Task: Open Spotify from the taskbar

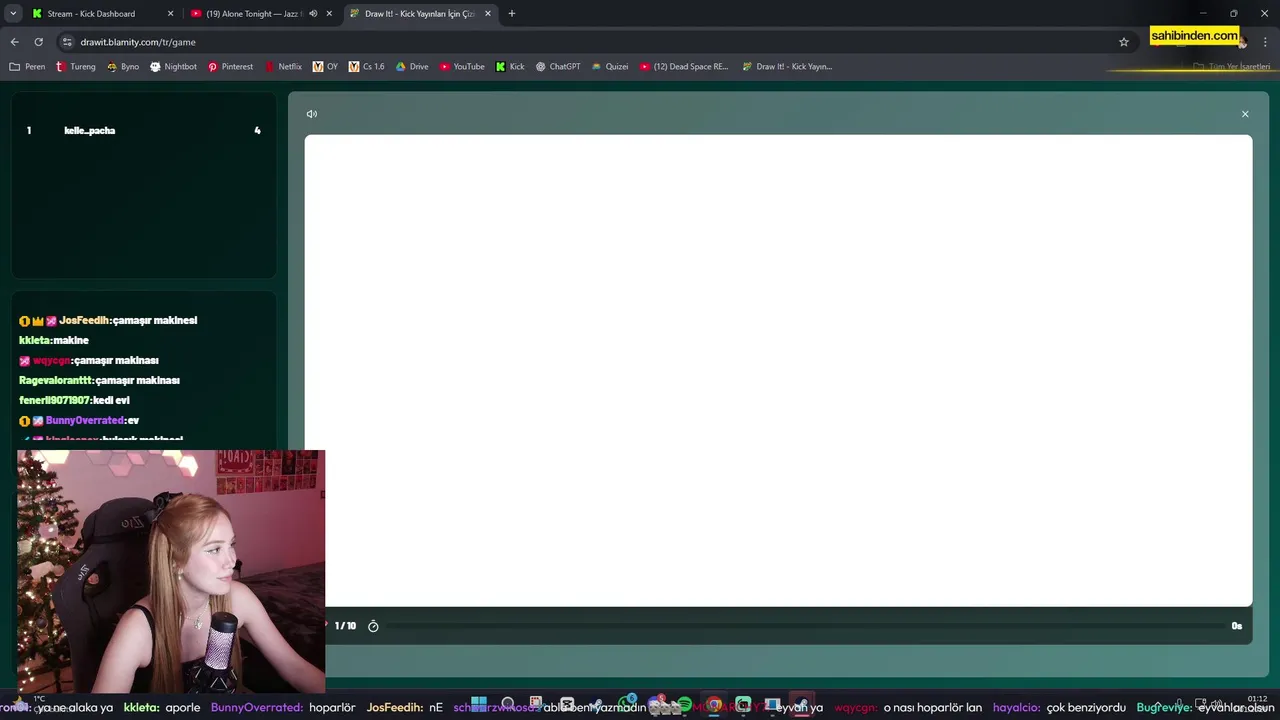Action: 685,704
